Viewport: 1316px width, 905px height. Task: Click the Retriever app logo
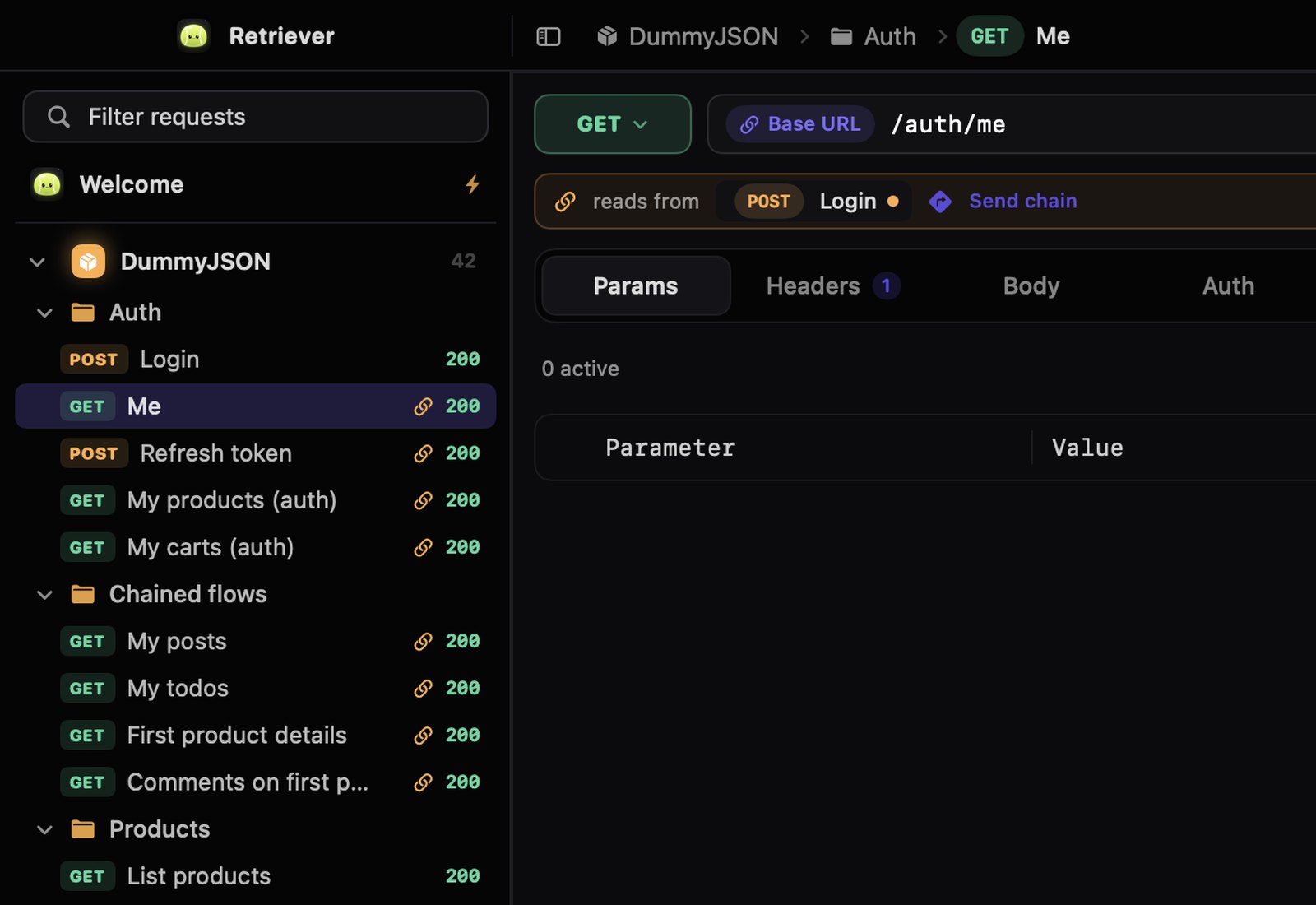194,35
